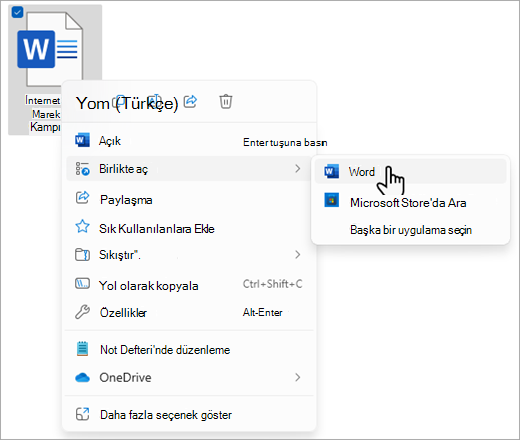The height and width of the screenshot is (440, 520).
Task: Click the Notepad icon
Action: click(x=82, y=349)
